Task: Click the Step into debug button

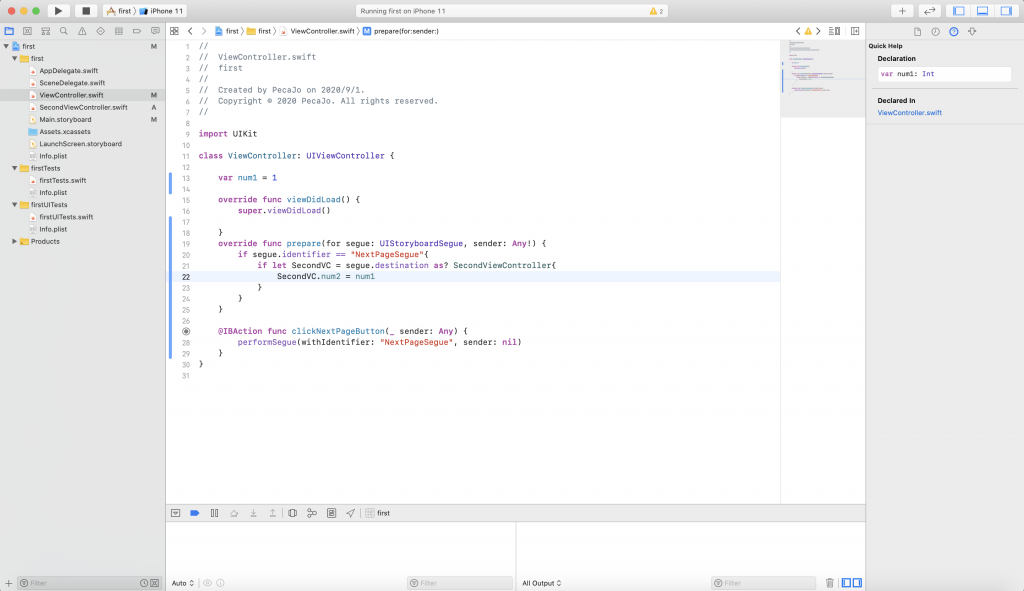Action: point(253,513)
